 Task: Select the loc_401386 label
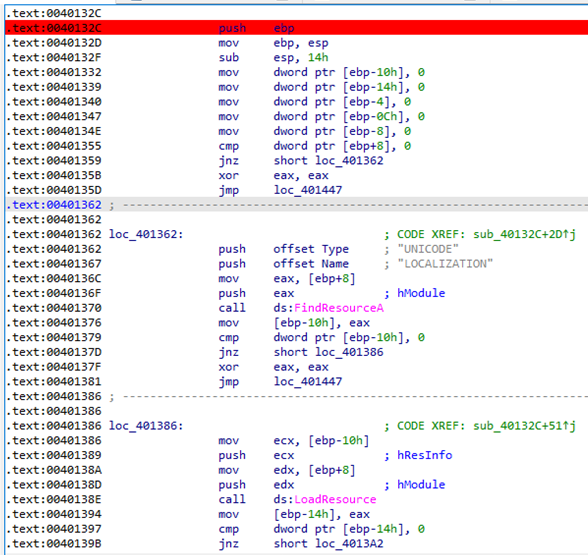point(146,426)
